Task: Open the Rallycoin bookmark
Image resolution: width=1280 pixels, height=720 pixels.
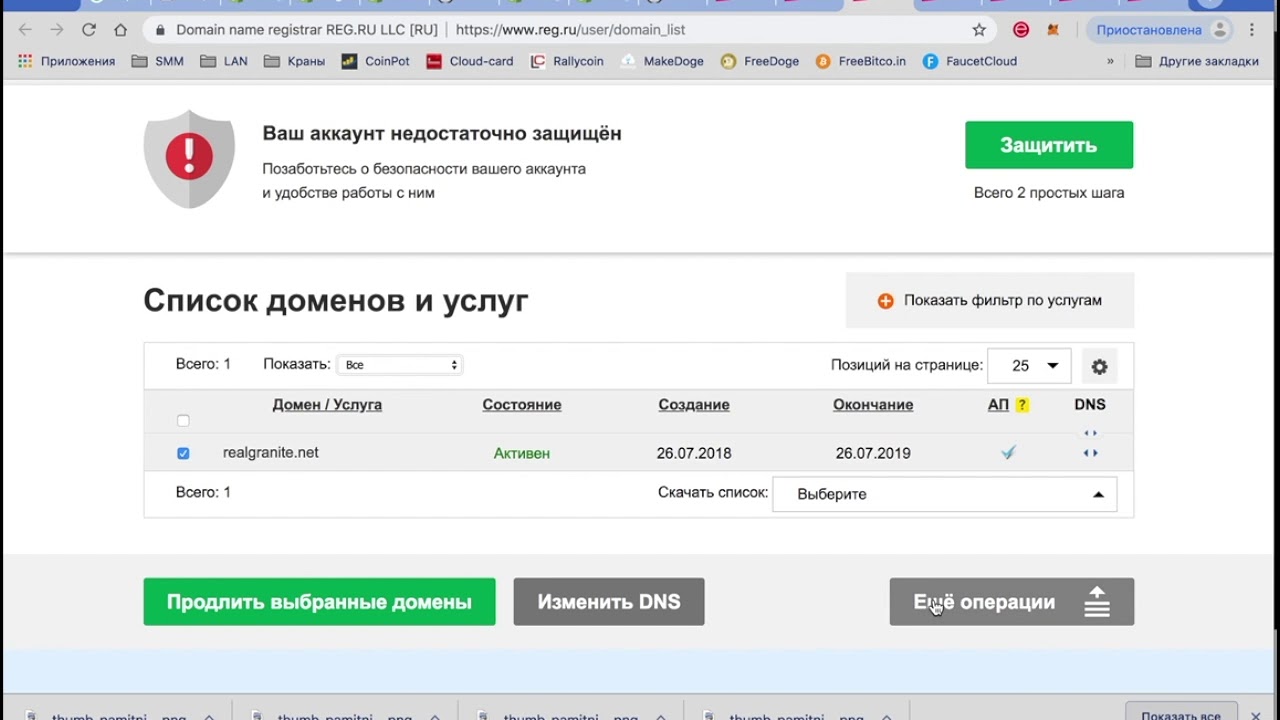Action: point(566,61)
